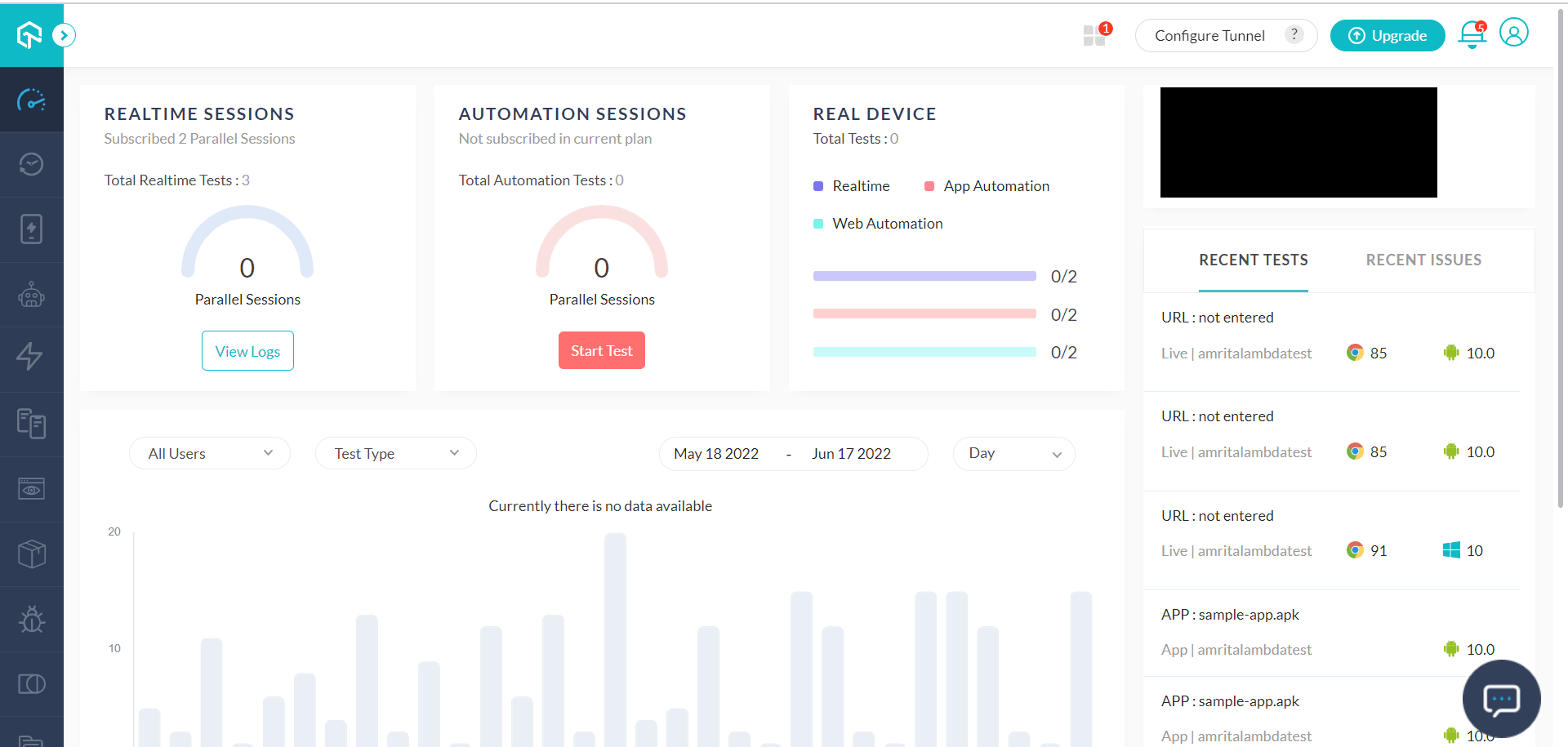Select the App Testing phone icon

[32, 229]
